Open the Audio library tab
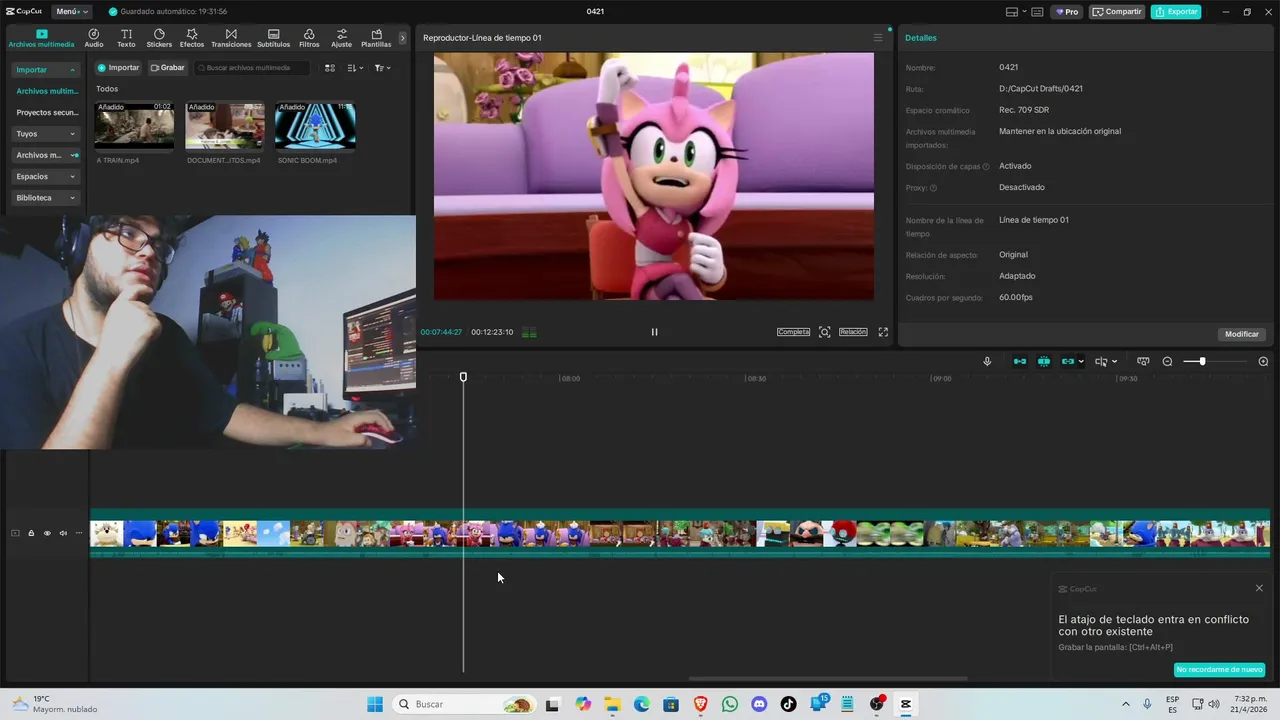 (94, 38)
